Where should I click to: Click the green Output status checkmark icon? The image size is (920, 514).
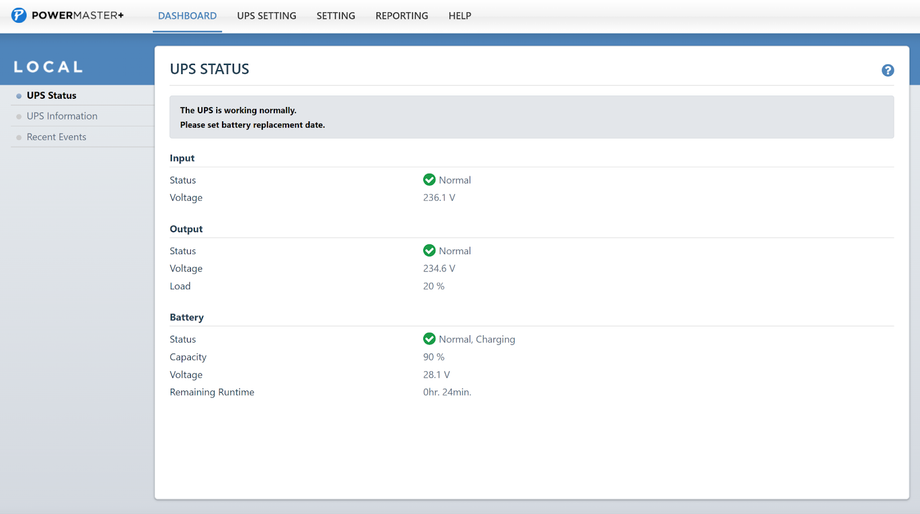point(429,251)
